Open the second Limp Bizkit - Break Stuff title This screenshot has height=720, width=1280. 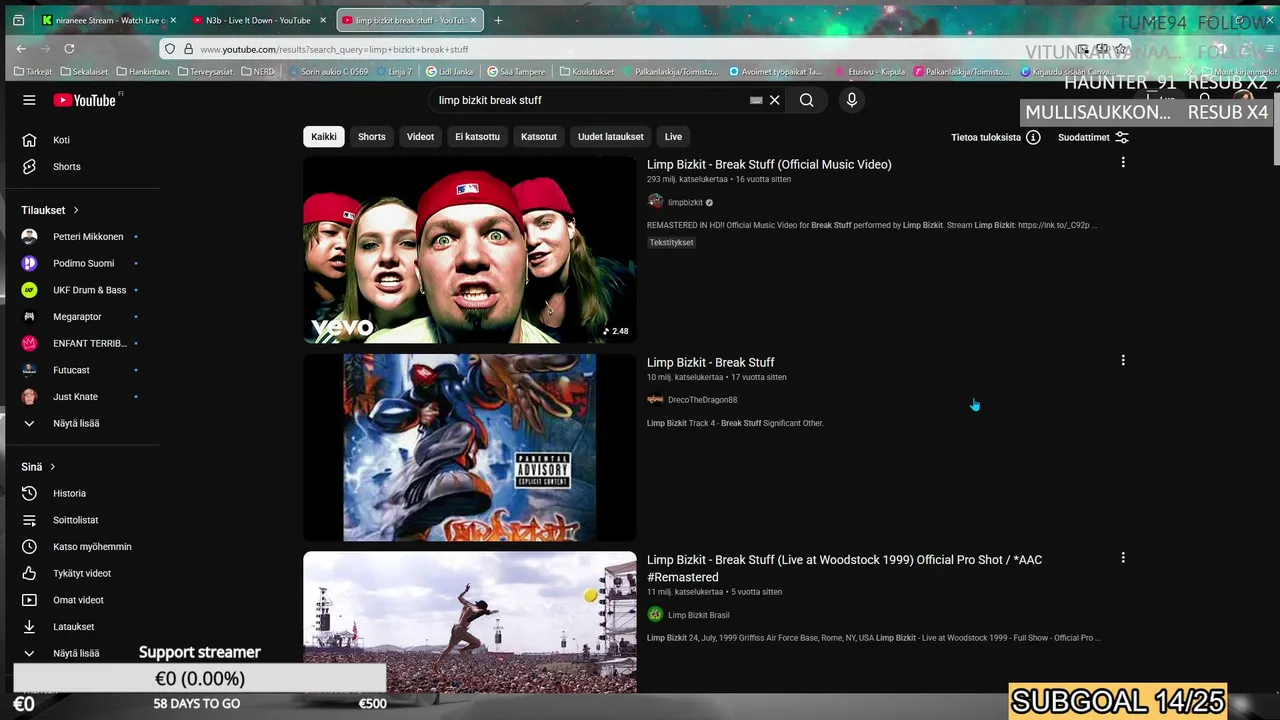(x=710, y=362)
